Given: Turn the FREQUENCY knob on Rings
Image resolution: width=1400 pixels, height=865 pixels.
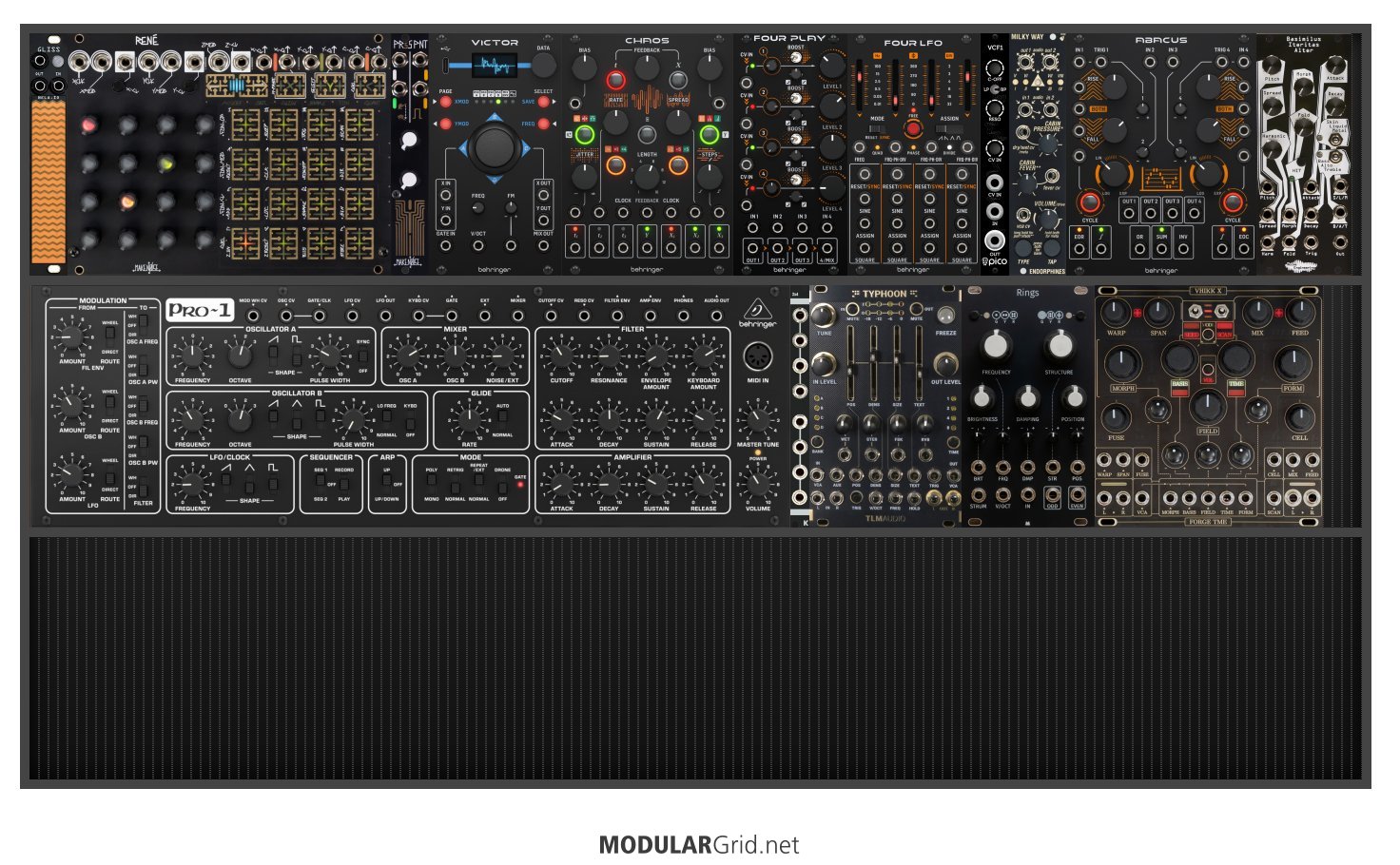Looking at the screenshot, I should click(x=996, y=344).
